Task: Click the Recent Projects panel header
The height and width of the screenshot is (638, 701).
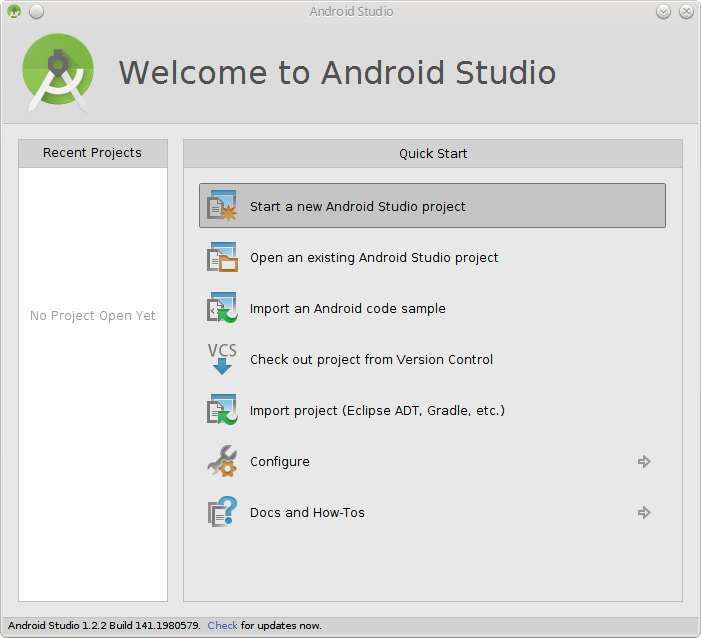Action: pyautogui.click(x=93, y=153)
